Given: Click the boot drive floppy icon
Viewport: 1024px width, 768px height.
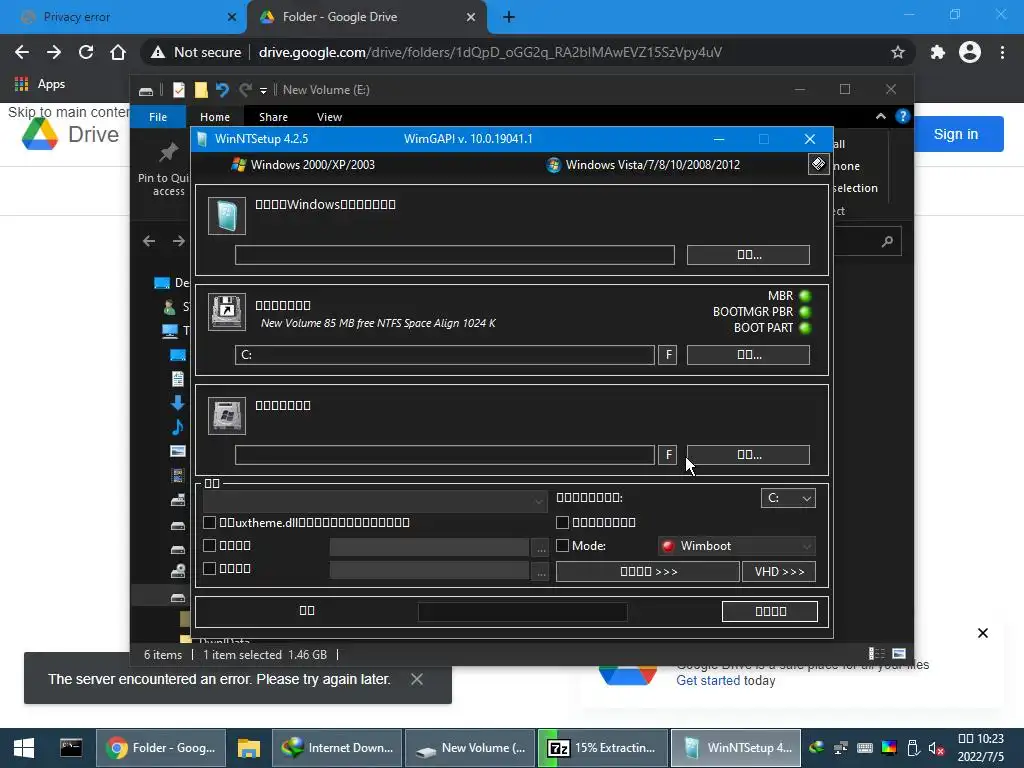Looking at the screenshot, I should (227, 312).
